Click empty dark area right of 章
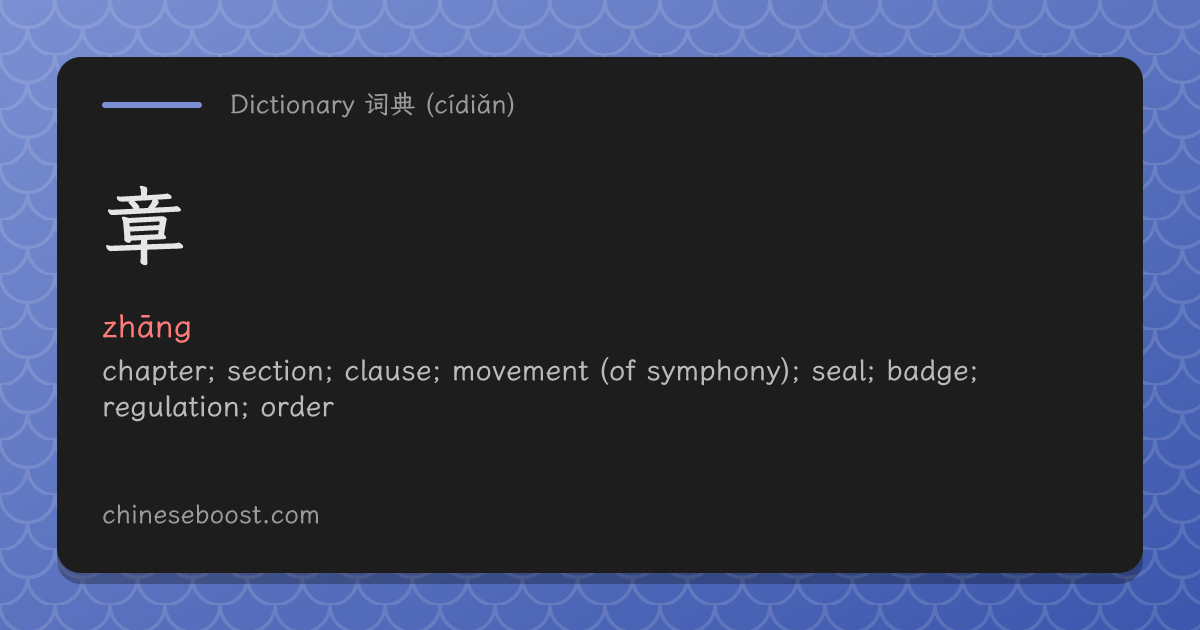Viewport: 1200px width, 630px height. click(x=650, y=230)
